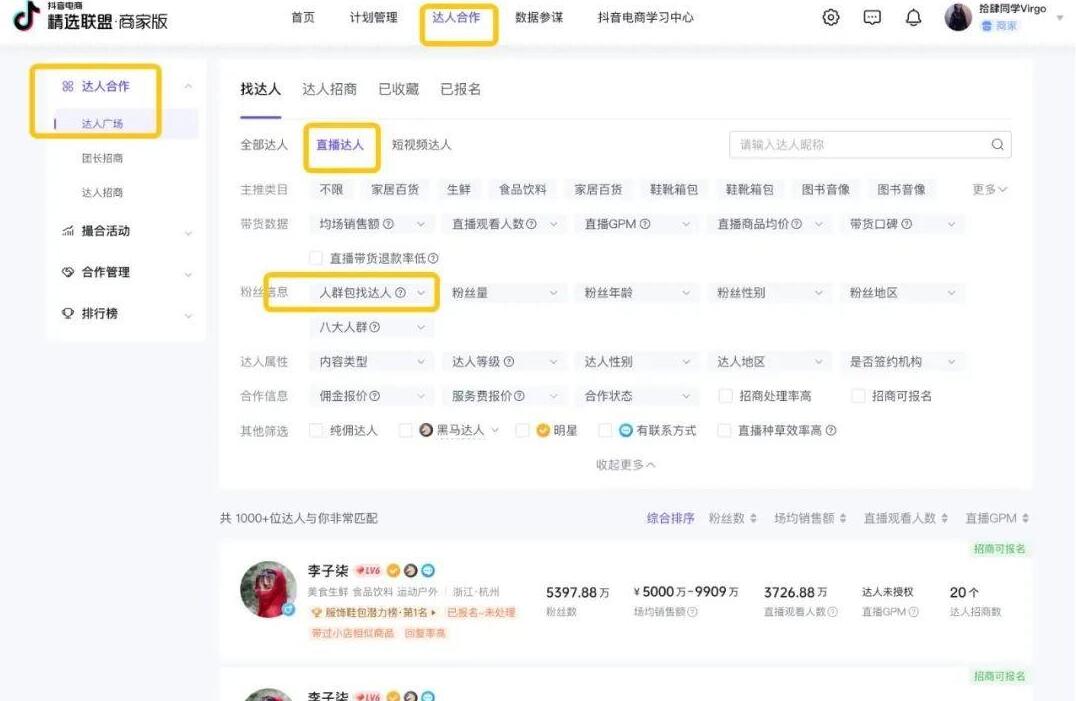1076x701 pixels.
Task: Open 数据参谋 in top navigation
Action: click(539, 17)
